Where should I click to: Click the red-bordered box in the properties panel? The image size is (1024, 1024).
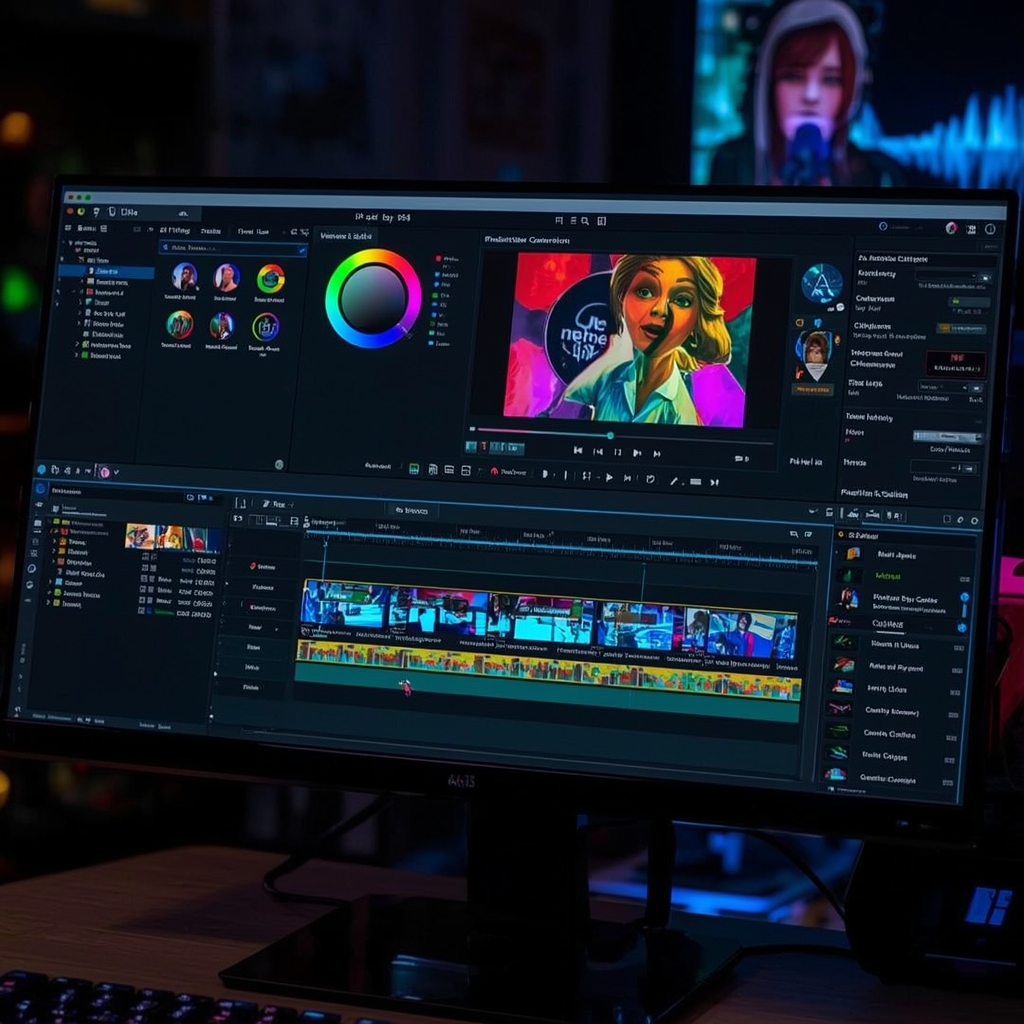pos(956,363)
